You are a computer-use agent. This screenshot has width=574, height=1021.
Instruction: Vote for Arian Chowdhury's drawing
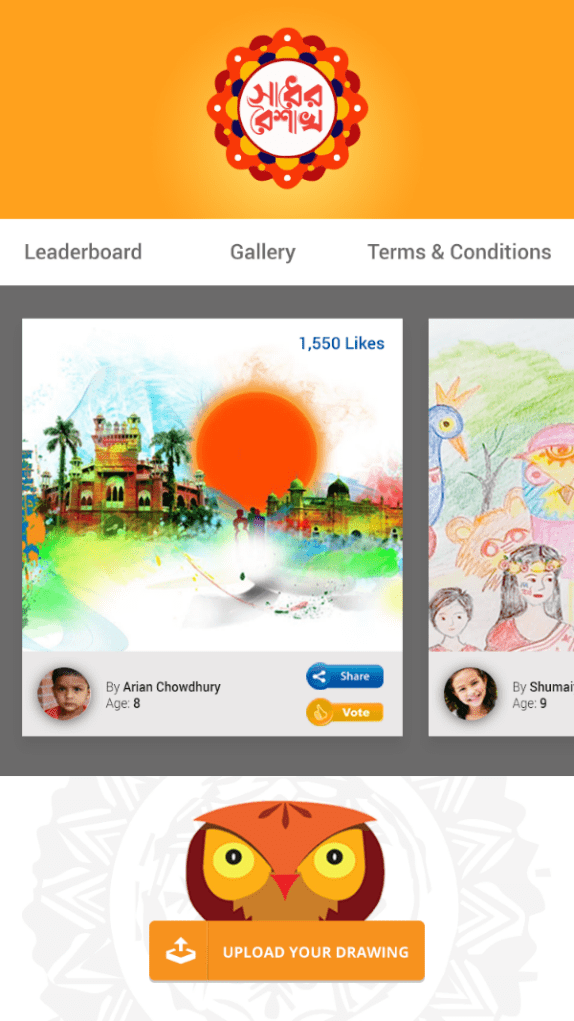coord(345,712)
